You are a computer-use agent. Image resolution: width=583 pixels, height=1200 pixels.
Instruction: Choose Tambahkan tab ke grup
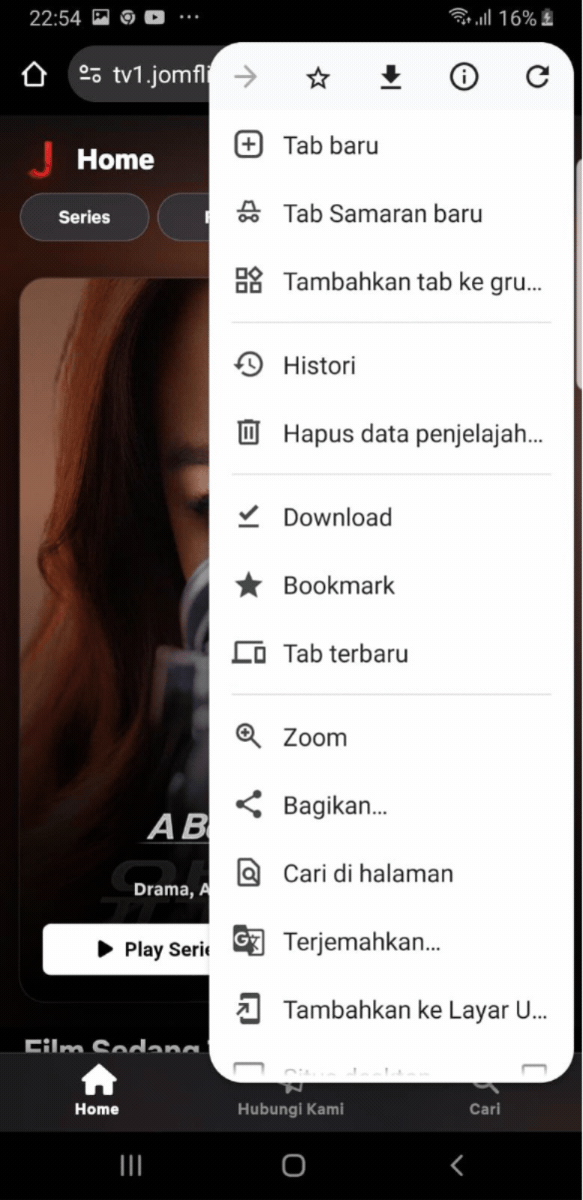[392, 281]
